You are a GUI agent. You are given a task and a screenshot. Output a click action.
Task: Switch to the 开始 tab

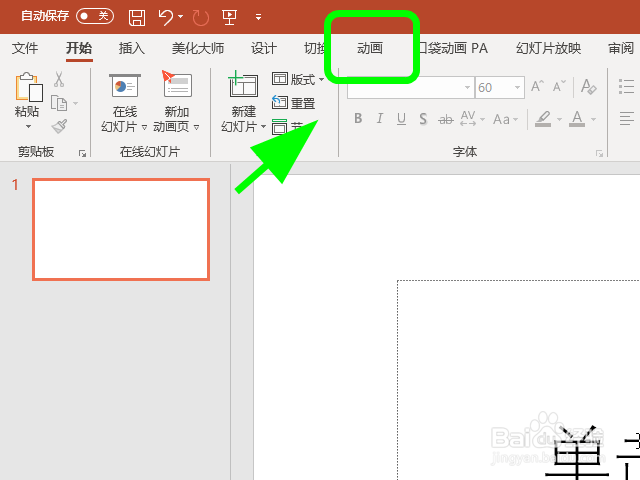point(79,48)
